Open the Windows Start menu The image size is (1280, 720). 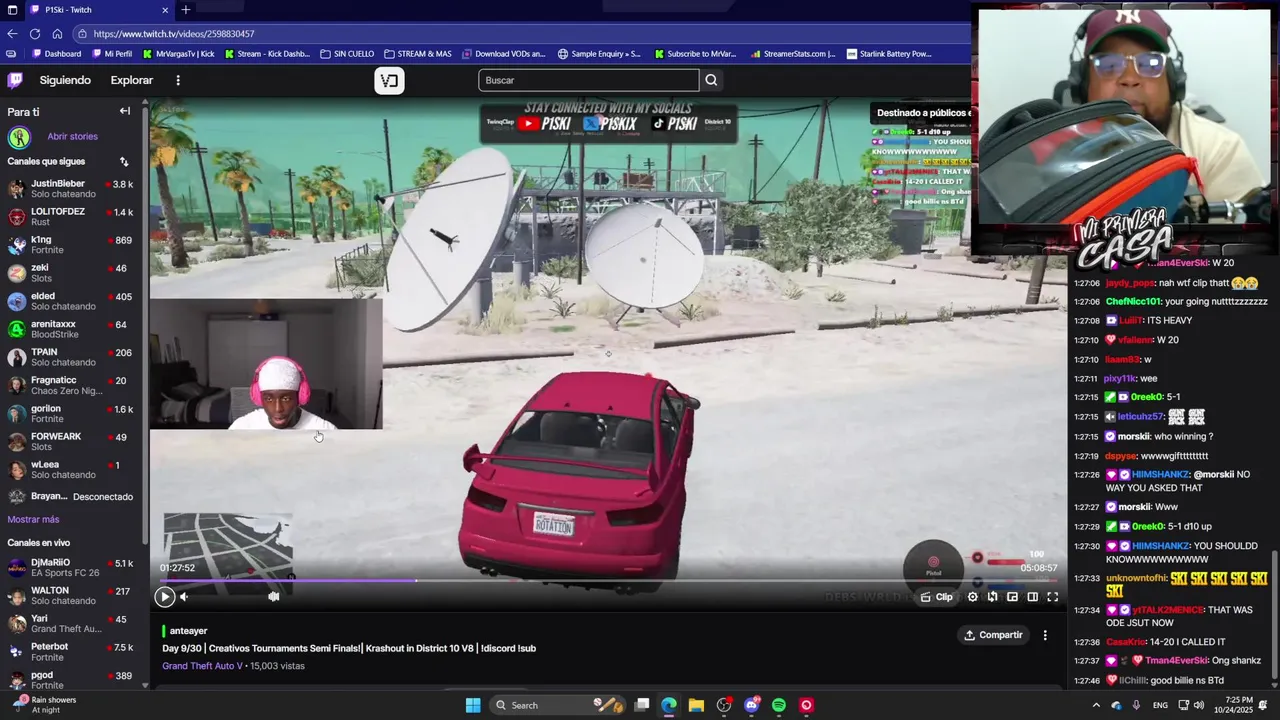pyautogui.click(x=473, y=706)
